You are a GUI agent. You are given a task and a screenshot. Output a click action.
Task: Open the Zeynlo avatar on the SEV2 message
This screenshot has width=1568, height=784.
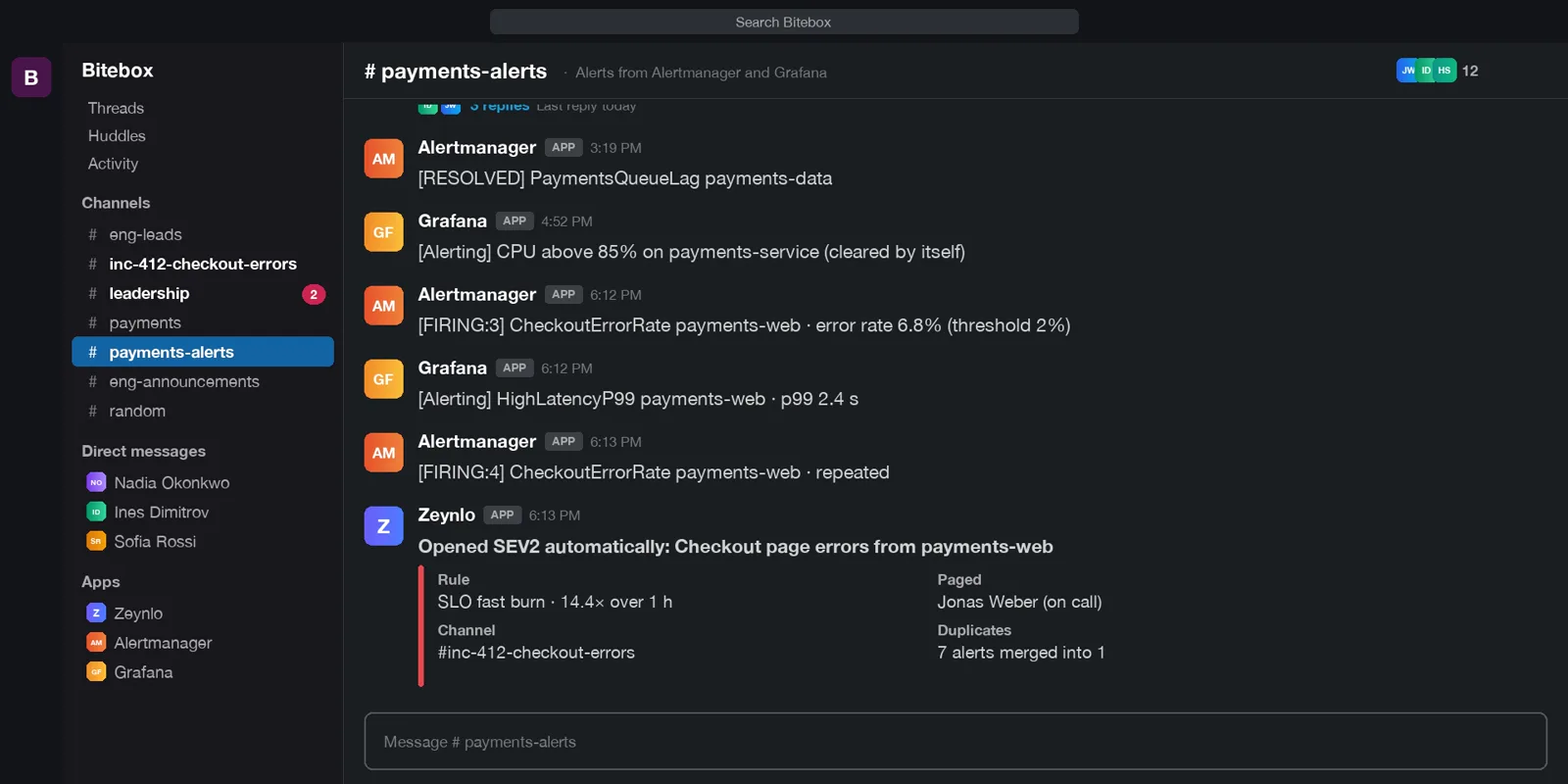[x=383, y=526]
